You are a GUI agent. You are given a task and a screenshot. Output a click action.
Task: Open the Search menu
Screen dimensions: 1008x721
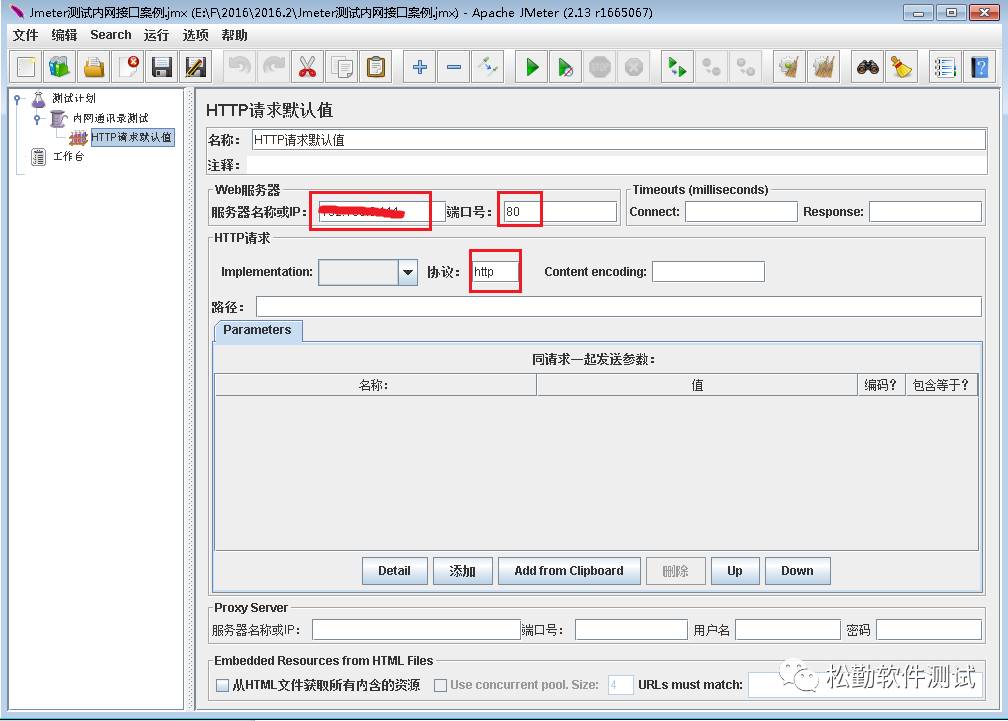pyautogui.click(x=111, y=35)
